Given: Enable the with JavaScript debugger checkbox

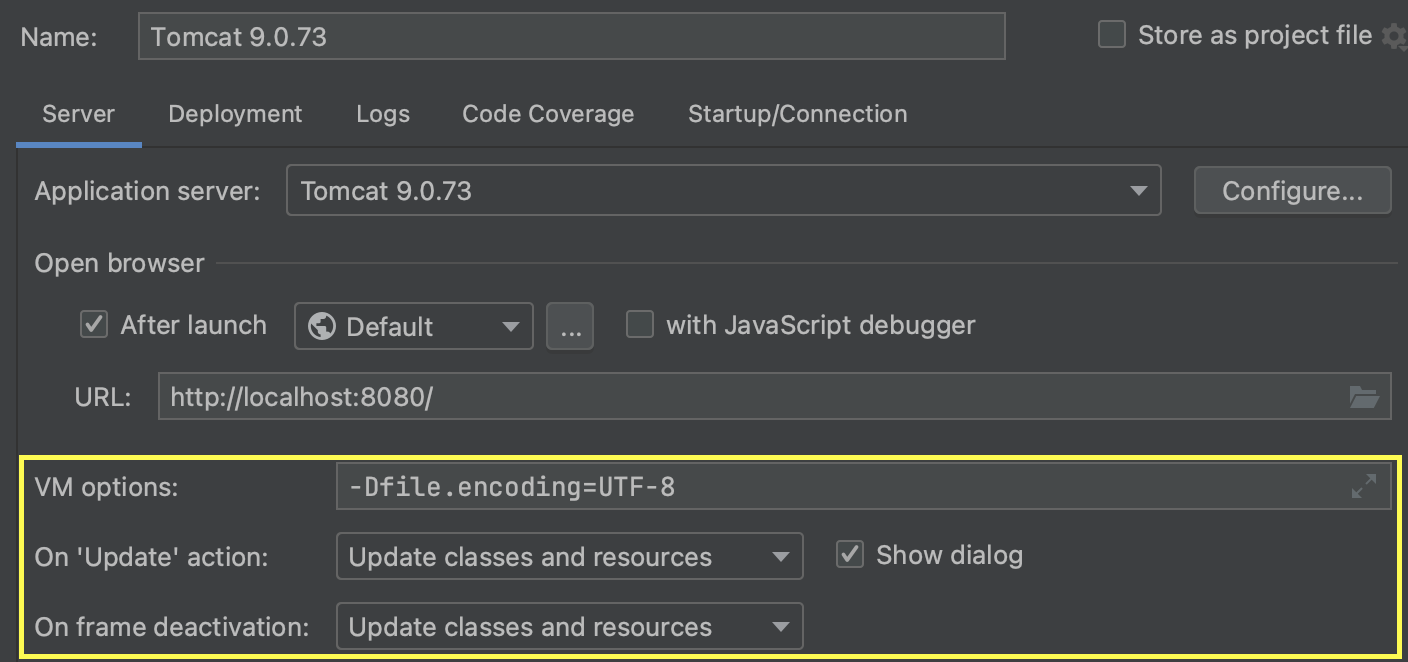Looking at the screenshot, I should 640,325.
